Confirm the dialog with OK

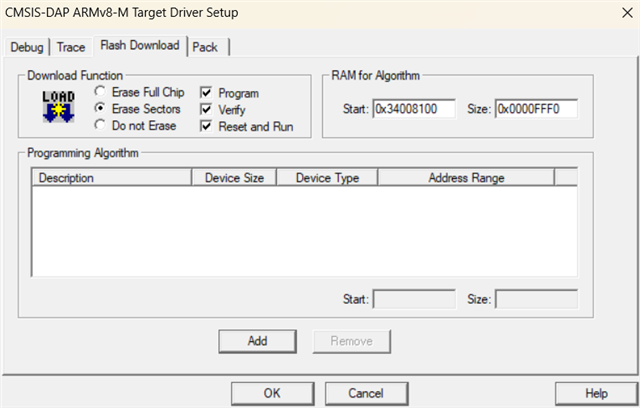(x=271, y=393)
